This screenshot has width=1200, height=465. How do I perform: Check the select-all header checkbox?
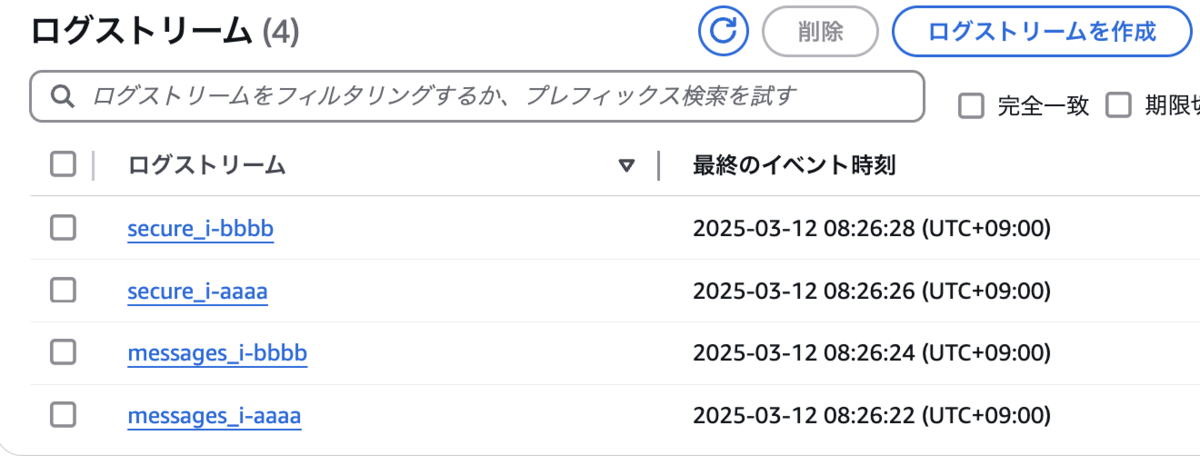[x=63, y=165]
